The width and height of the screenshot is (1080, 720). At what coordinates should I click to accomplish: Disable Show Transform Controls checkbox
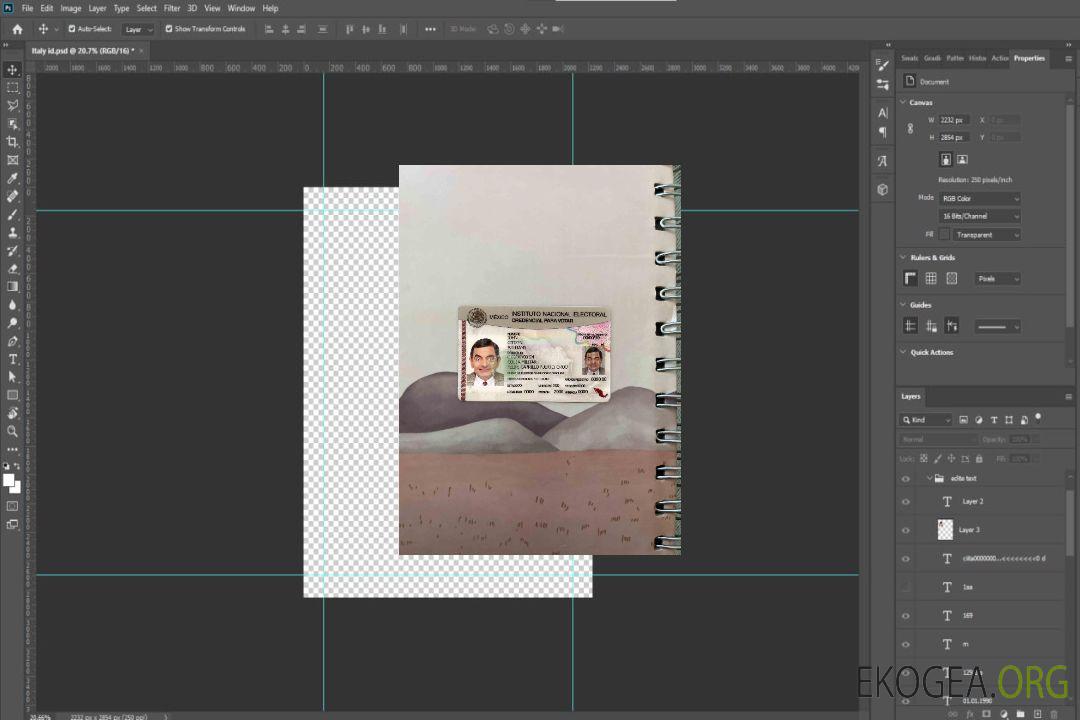169,29
